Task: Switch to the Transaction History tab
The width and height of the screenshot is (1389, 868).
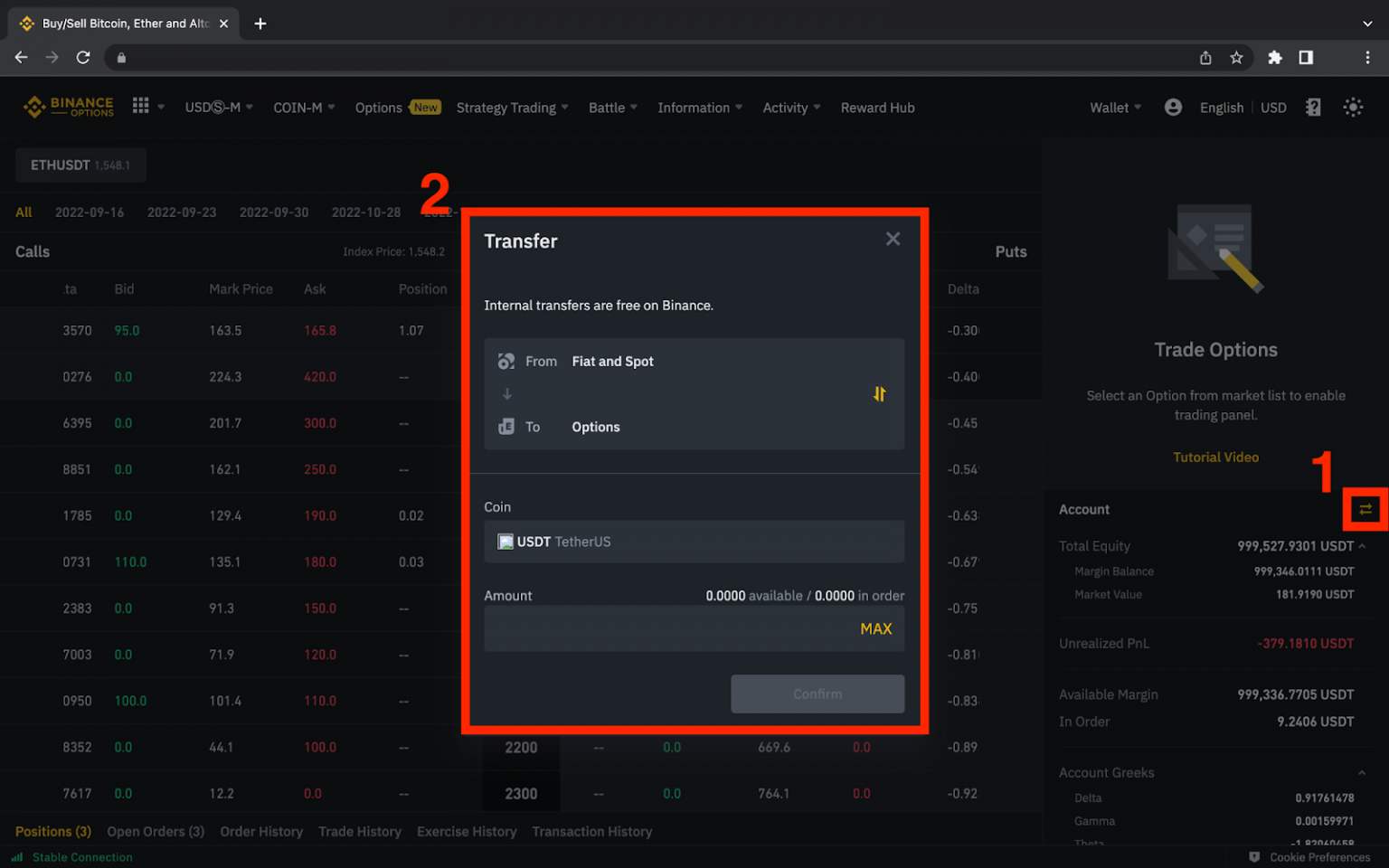Action: 592,831
